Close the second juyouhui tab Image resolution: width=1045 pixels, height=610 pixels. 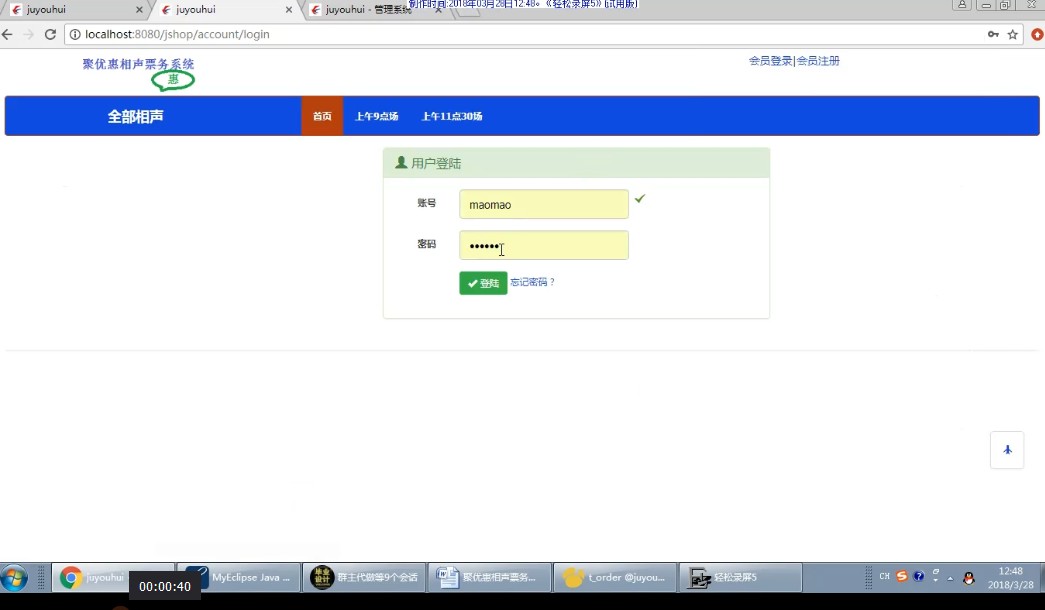pyautogui.click(x=289, y=10)
